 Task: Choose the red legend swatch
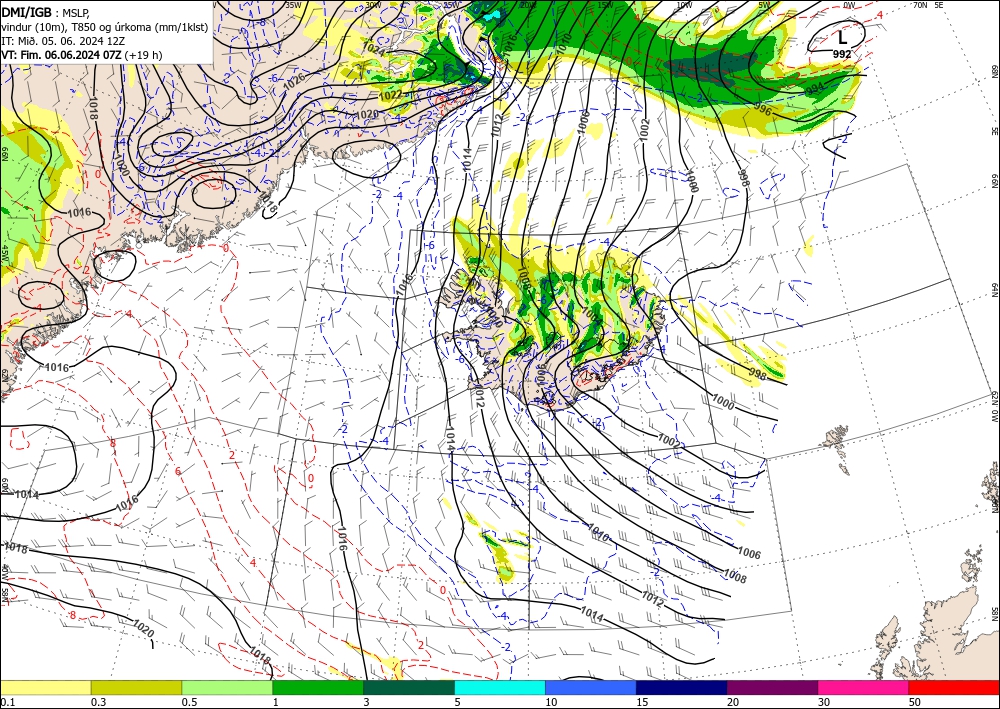pos(954,687)
